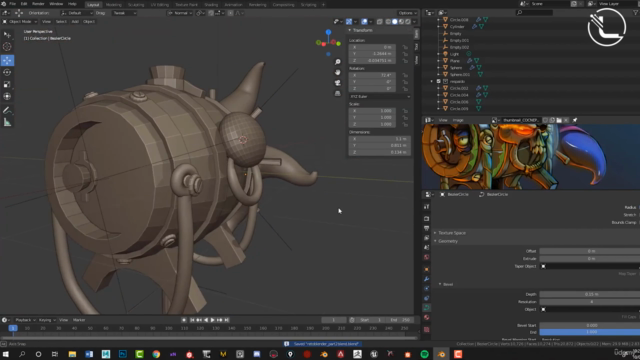The image size is (640, 360).
Task: Switch perspective/orthographic with the grid icon
Action: click(338, 93)
